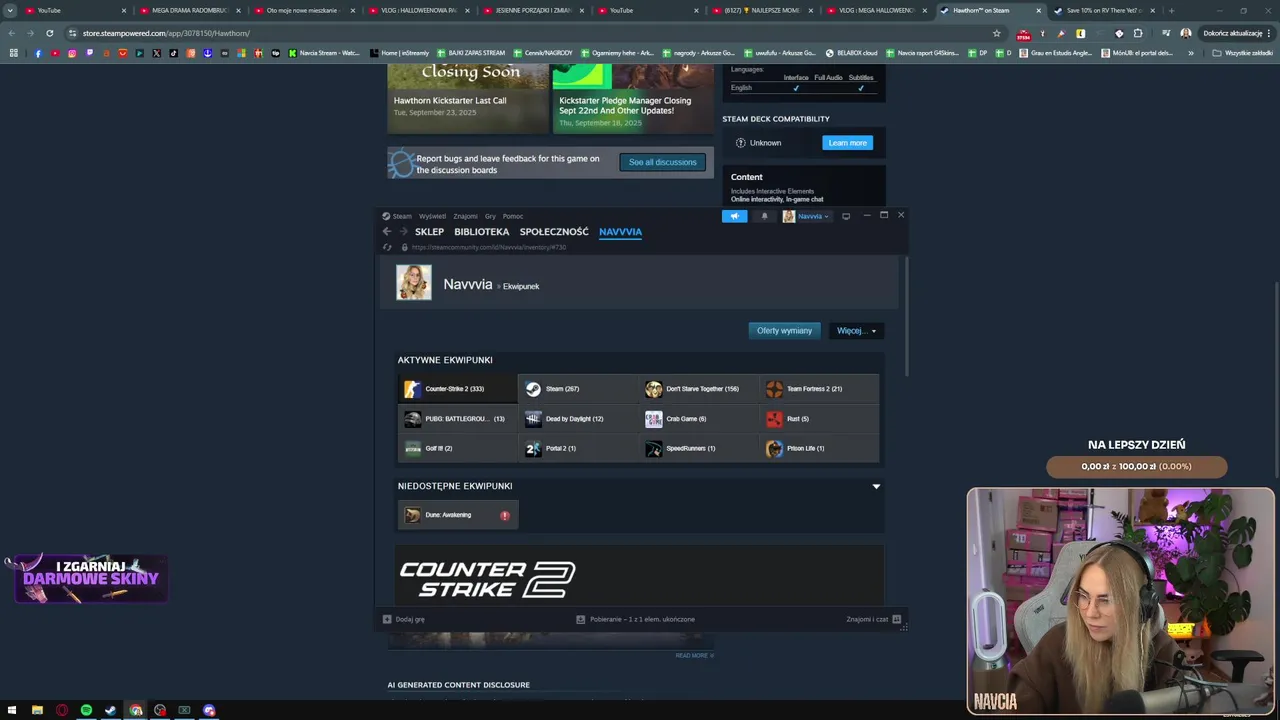This screenshot has width=1280, height=720.
Task: Open Steam menu in client
Action: point(397,216)
